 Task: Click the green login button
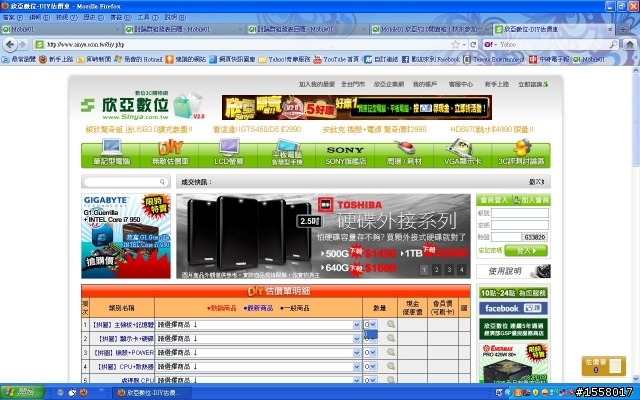(x=526, y=250)
